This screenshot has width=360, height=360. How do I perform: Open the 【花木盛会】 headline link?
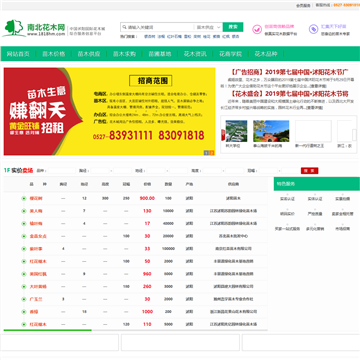(289, 93)
